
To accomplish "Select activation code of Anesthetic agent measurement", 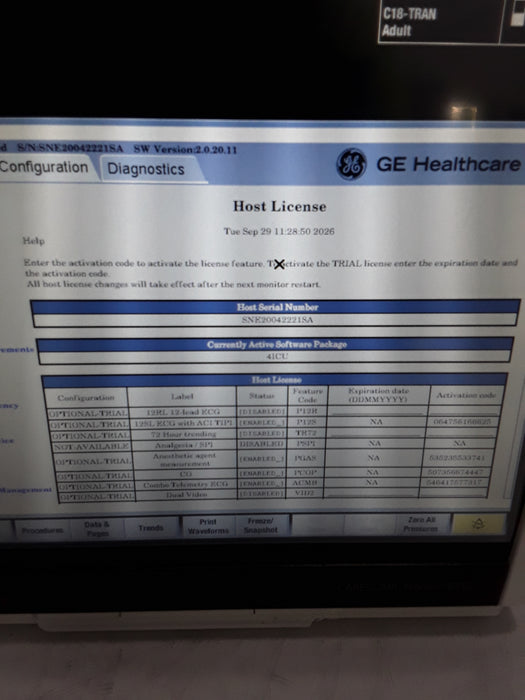I will pyautogui.click(x=457, y=458).
